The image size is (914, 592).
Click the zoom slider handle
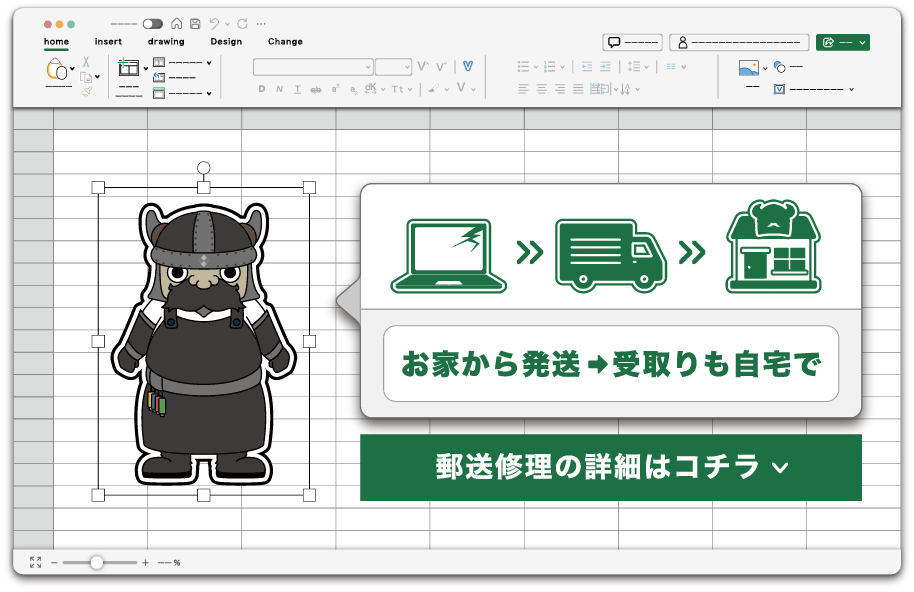click(96, 562)
